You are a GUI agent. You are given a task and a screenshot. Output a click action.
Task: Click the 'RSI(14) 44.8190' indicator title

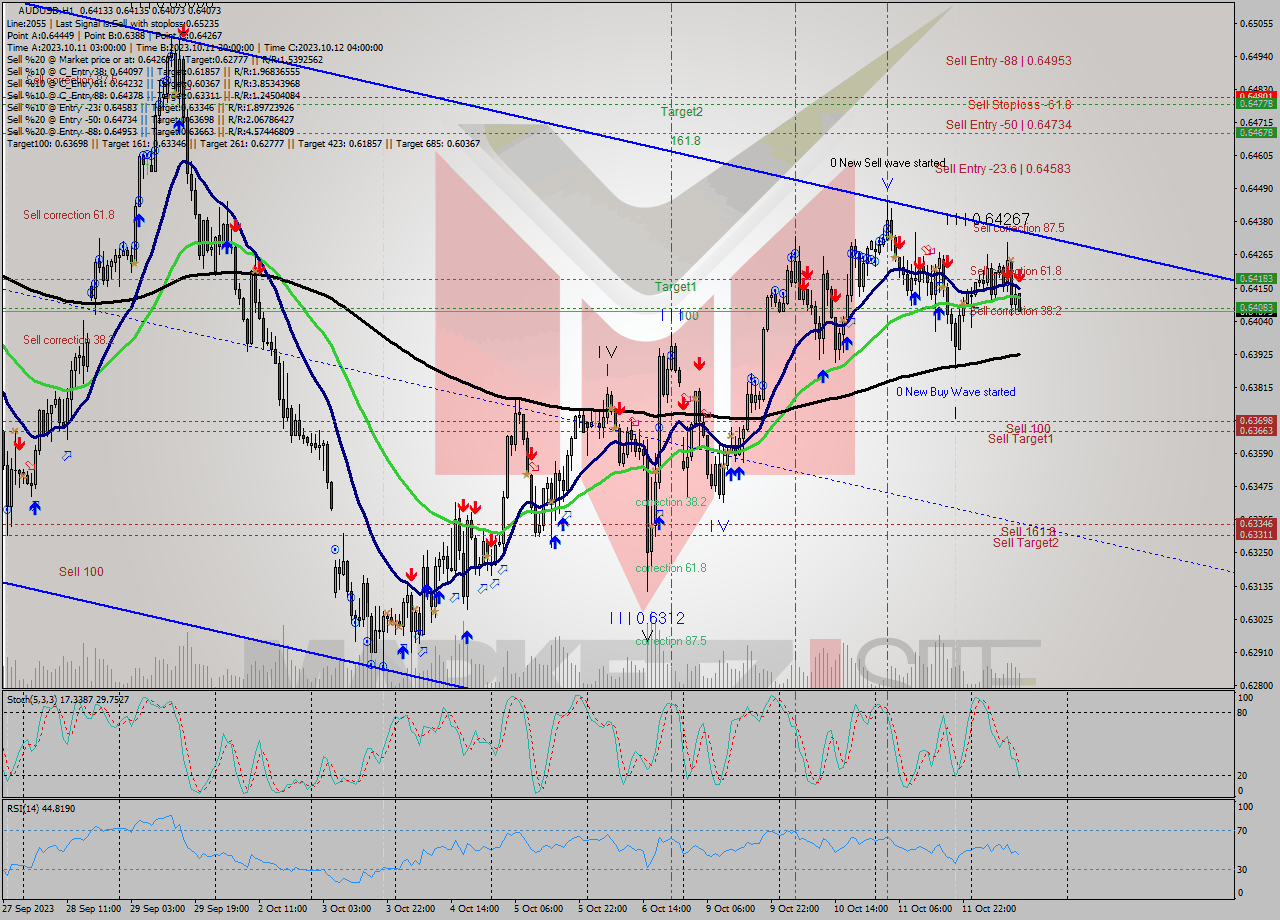(x=41, y=808)
